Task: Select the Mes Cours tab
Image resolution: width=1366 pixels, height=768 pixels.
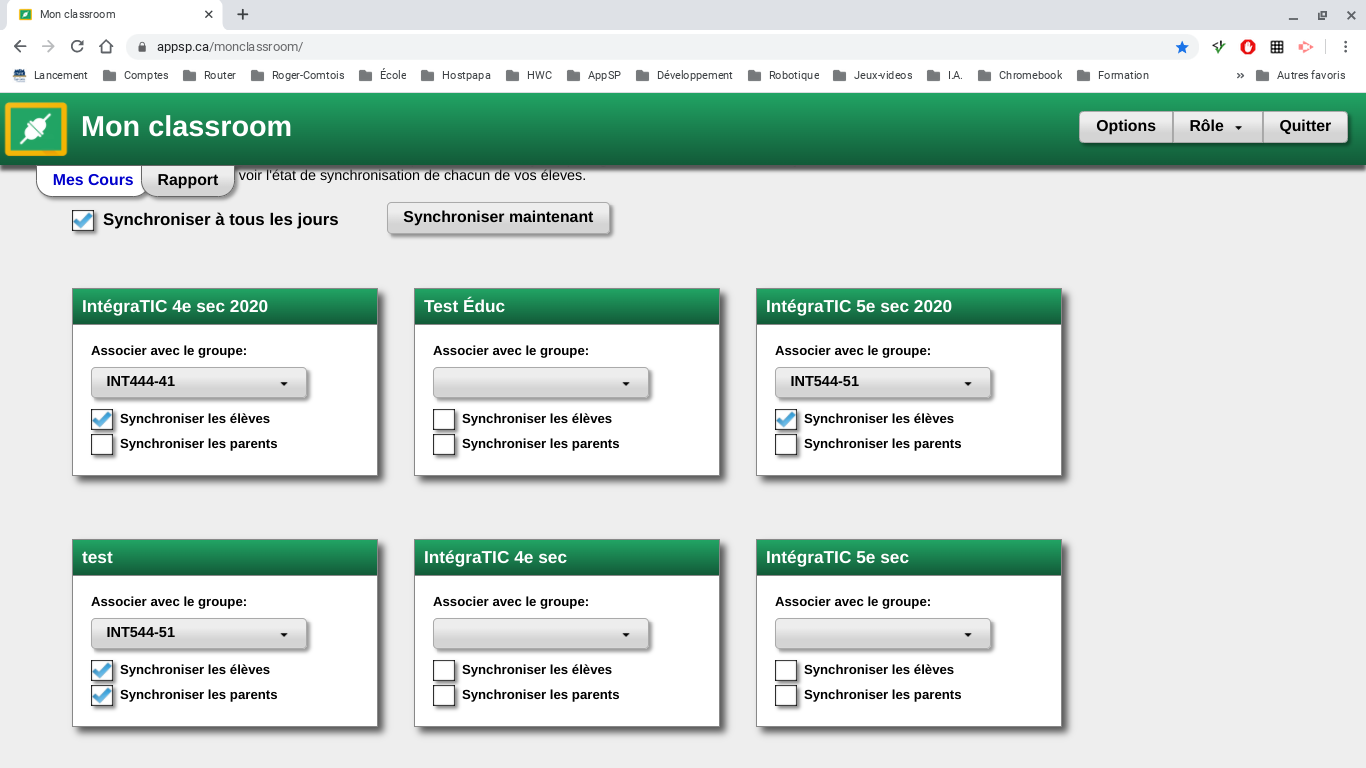Action: click(x=93, y=180)
